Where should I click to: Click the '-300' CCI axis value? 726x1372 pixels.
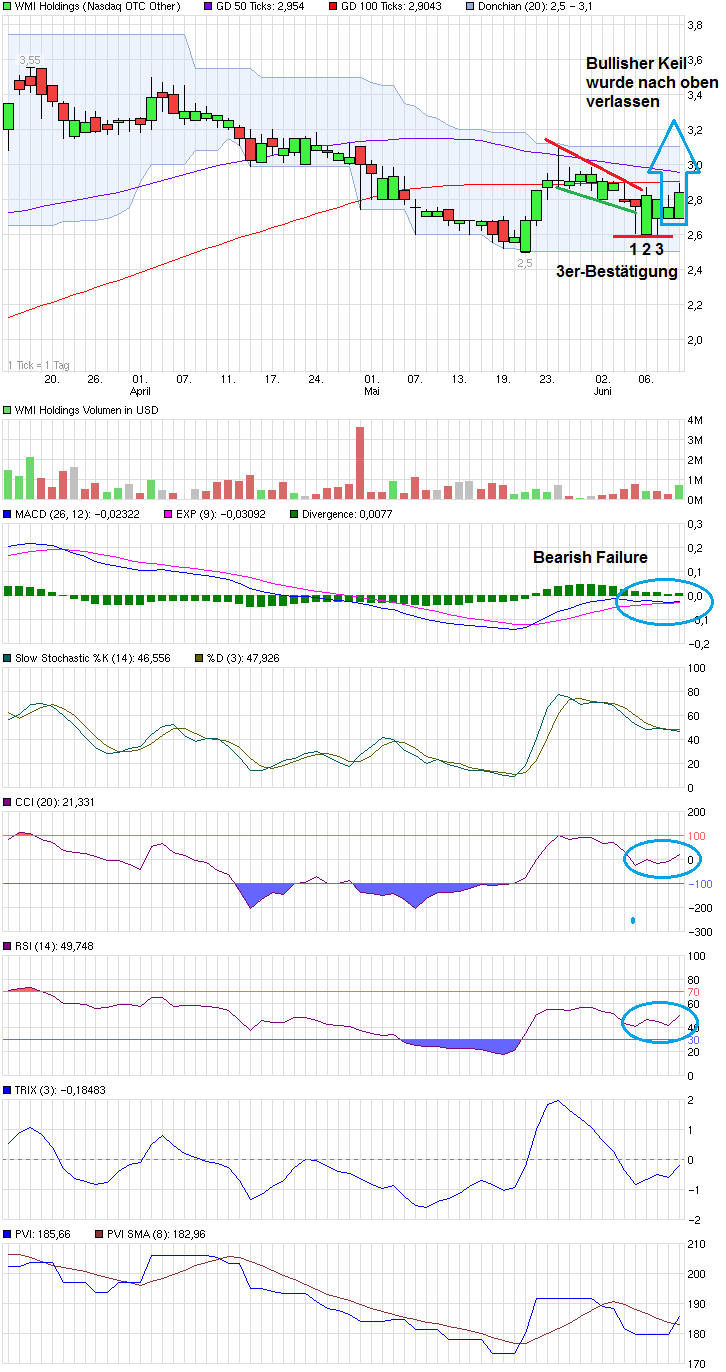[698, 932]
